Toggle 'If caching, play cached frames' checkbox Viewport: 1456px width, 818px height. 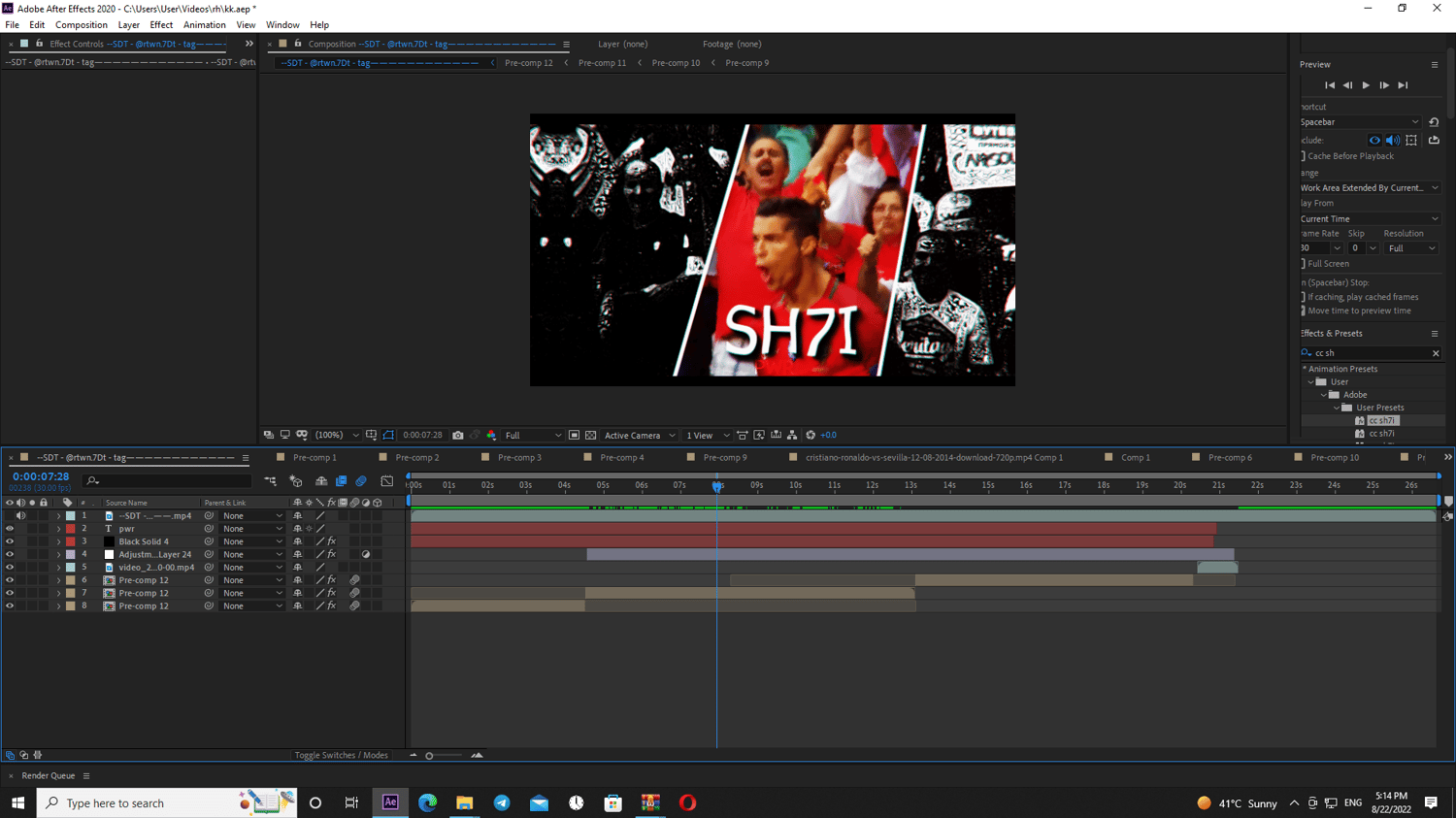pyautogui.click(x=1304, y=297)
